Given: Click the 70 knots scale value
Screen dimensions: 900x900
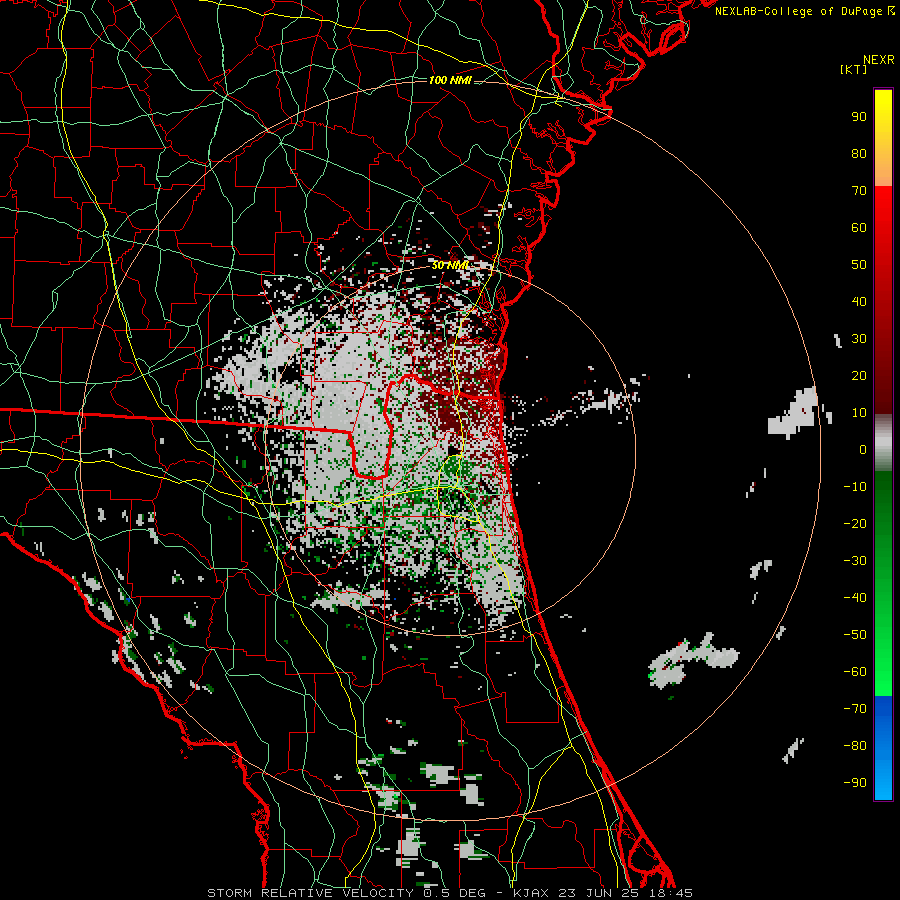Looking at the screenshot, I should [859, 191].
